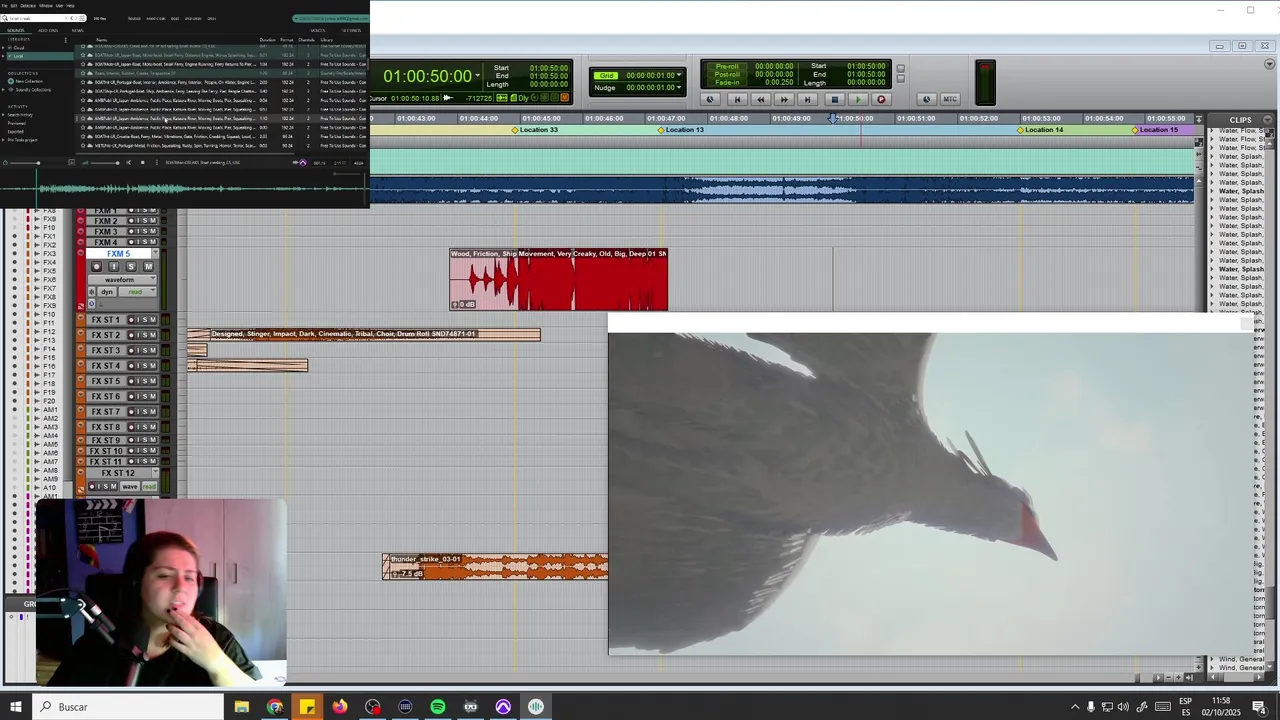Click stop icon in library player
The height and width of the screenshot is (720, 1280).
tap(142, 162)
